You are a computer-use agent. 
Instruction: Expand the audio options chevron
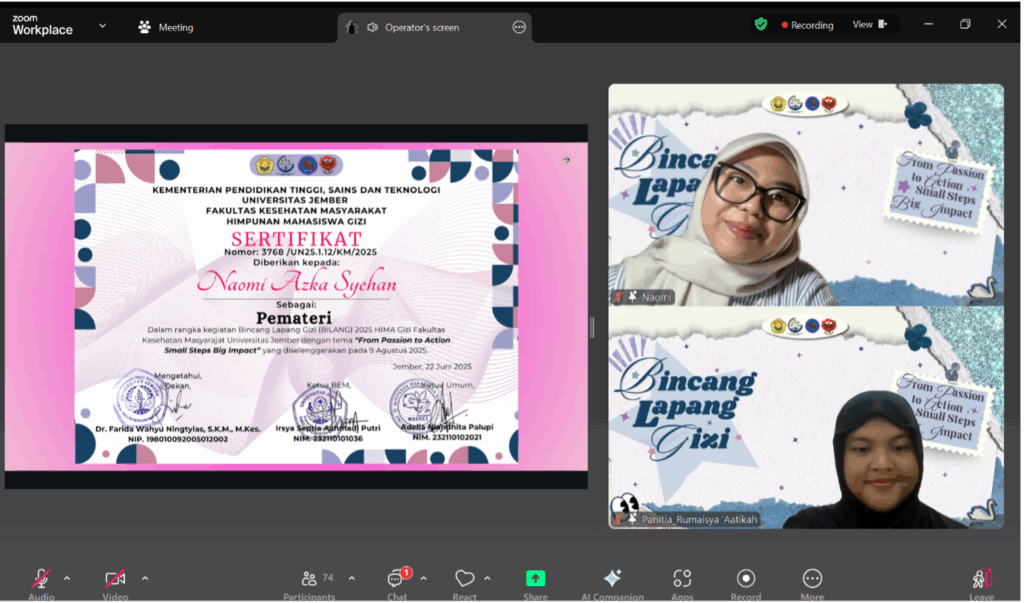click(x=67, y=578)
